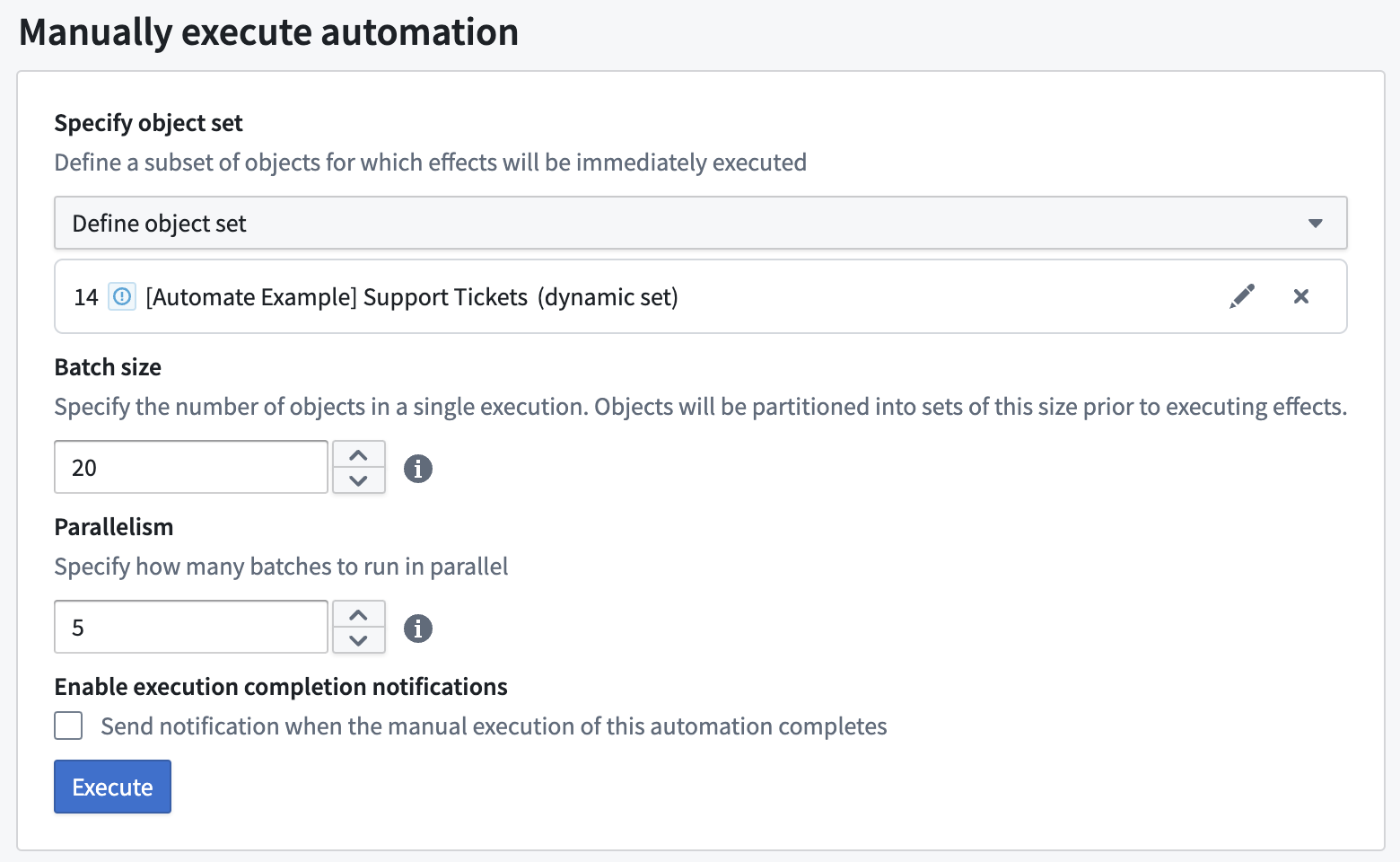Image resolution: width=1400 pixels, height=862 pixels.
Task: Decrease Batch size with down arrow
Action: [359, 480]
